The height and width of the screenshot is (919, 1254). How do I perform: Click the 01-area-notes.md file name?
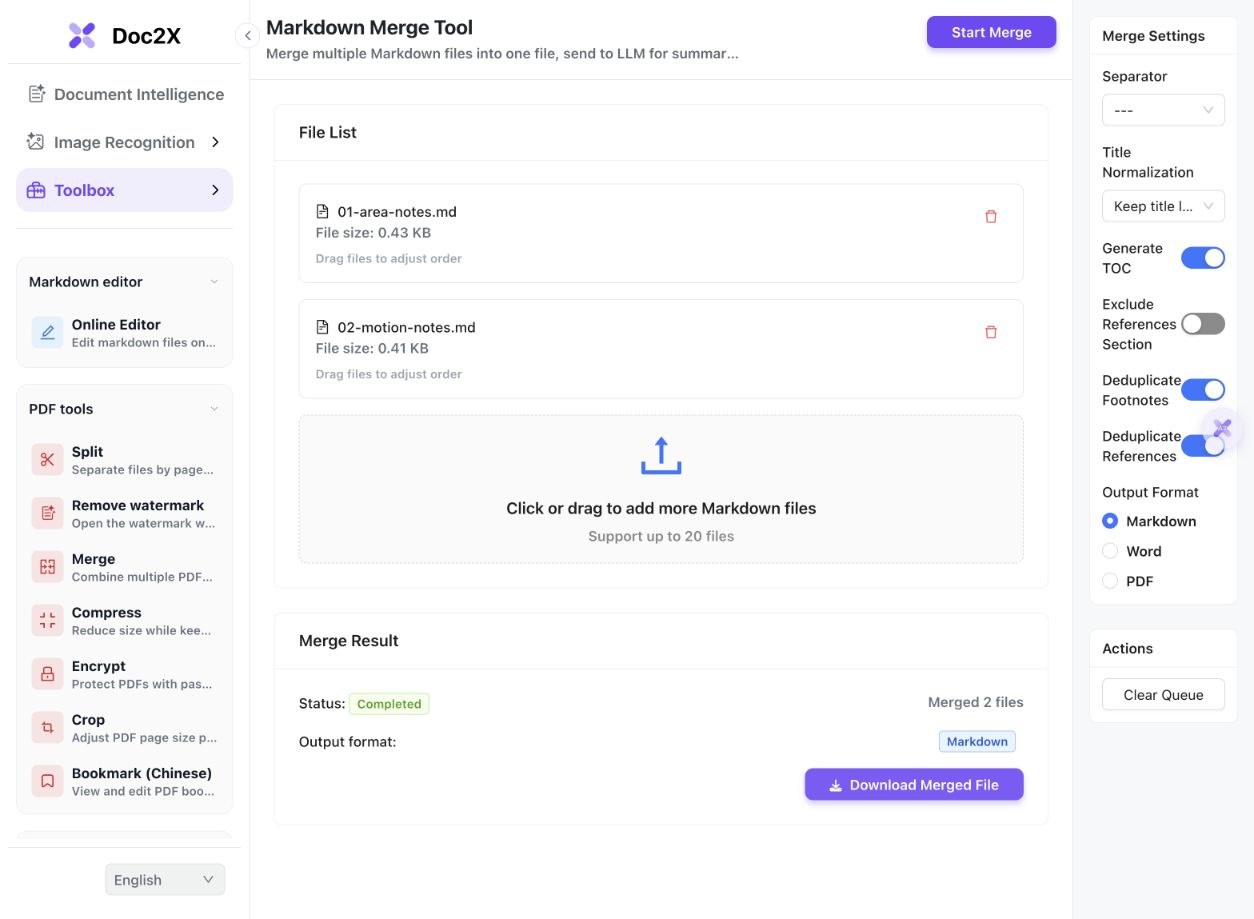pos(397,212)
